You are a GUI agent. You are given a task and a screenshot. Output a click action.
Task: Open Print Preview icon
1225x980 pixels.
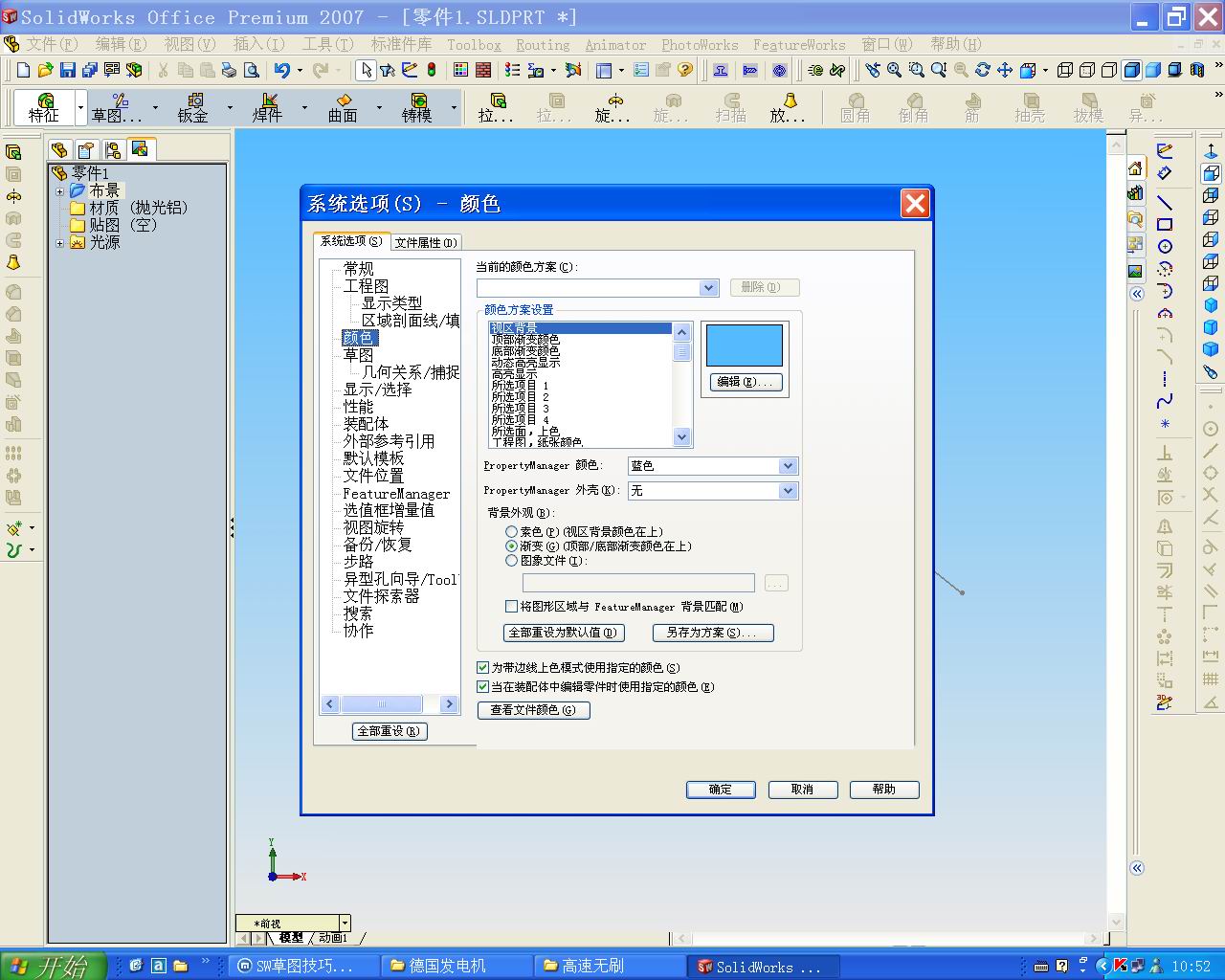[251, 70]
